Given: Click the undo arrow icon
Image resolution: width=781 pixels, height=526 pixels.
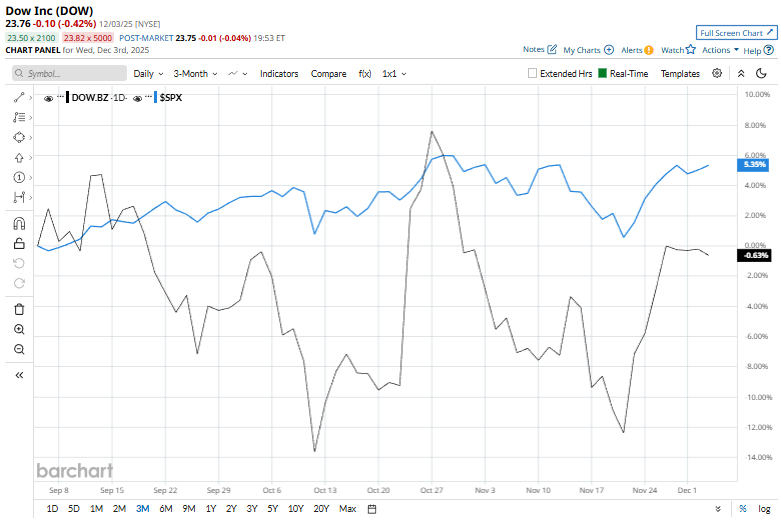Looking at the screenshot, I should pyautogui.click(x=19, y=263).
